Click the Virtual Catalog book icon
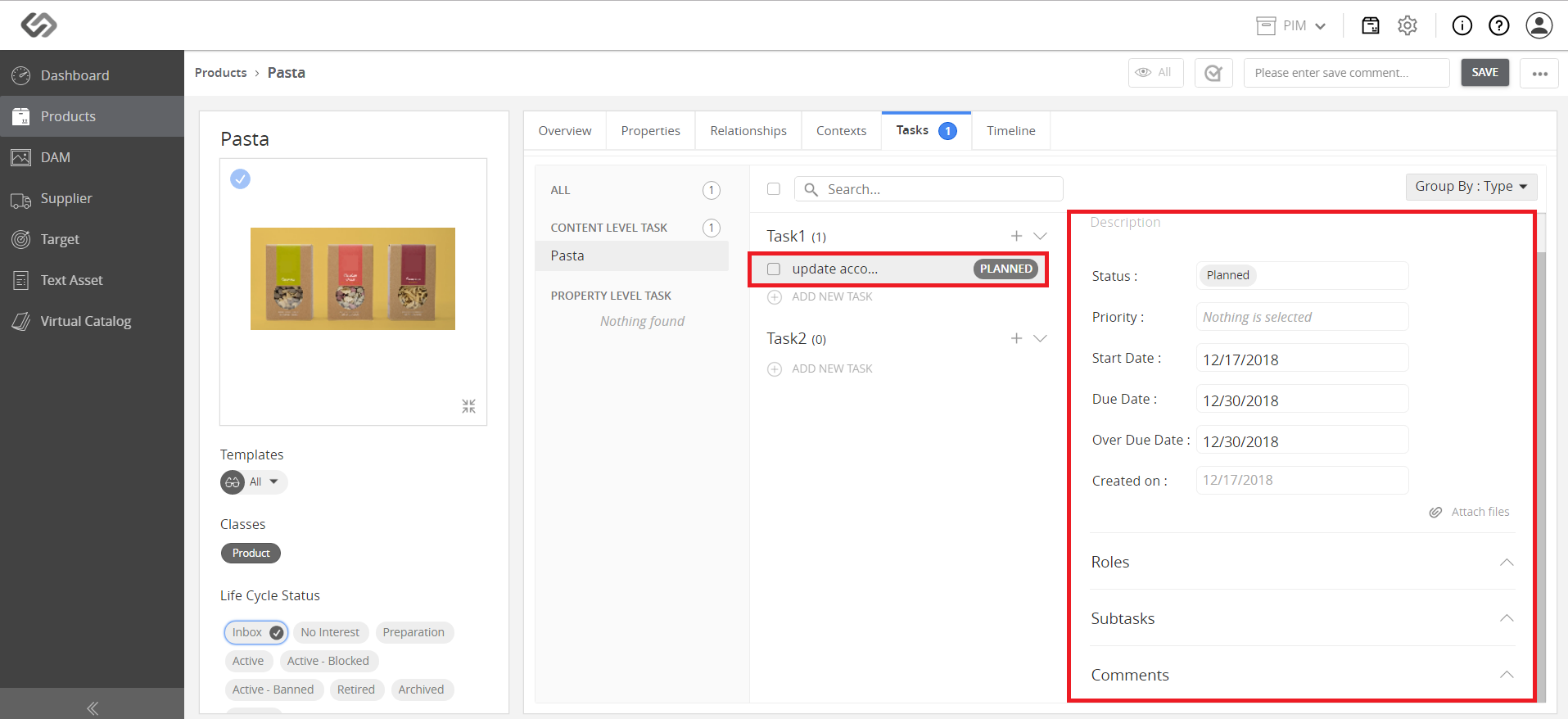The image size is (1568, 719). (20, 321)
